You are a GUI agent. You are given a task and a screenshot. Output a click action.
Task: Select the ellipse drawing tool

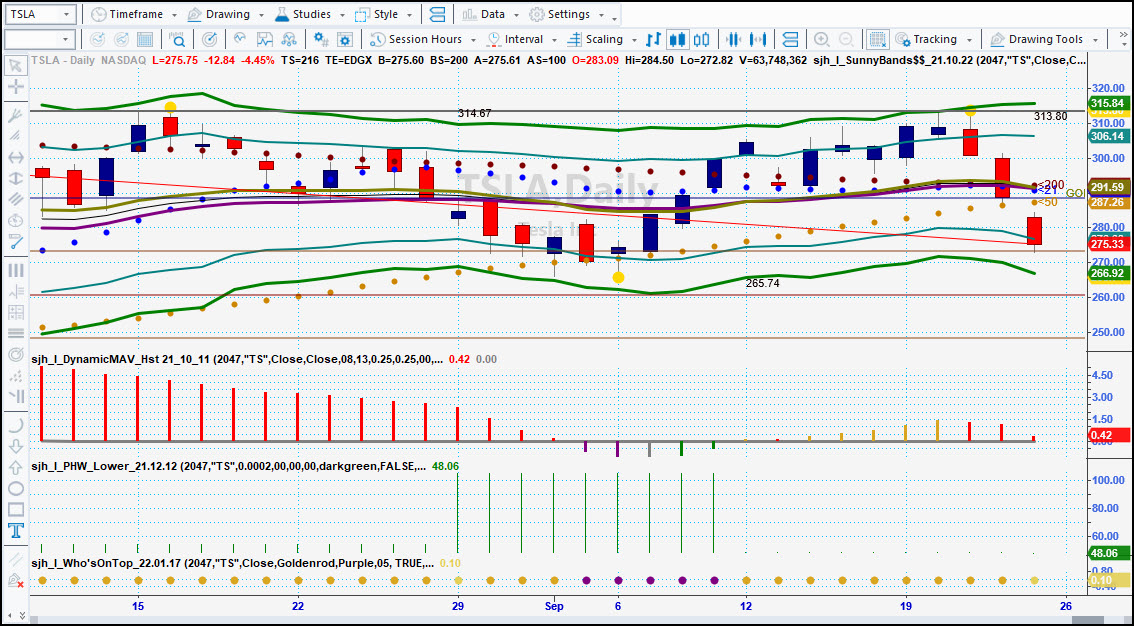(x=15, y=489)
